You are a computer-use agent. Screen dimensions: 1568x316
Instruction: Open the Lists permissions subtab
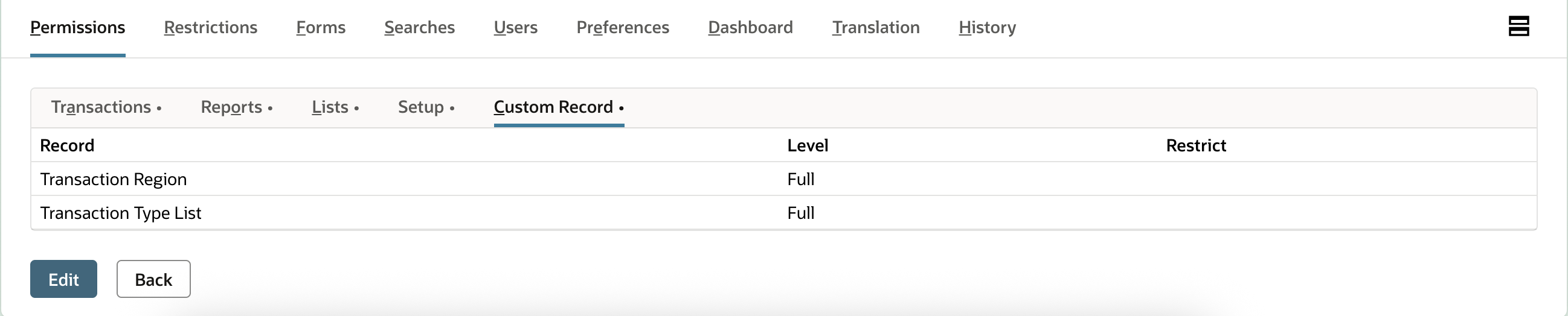(x=330, y=107)
